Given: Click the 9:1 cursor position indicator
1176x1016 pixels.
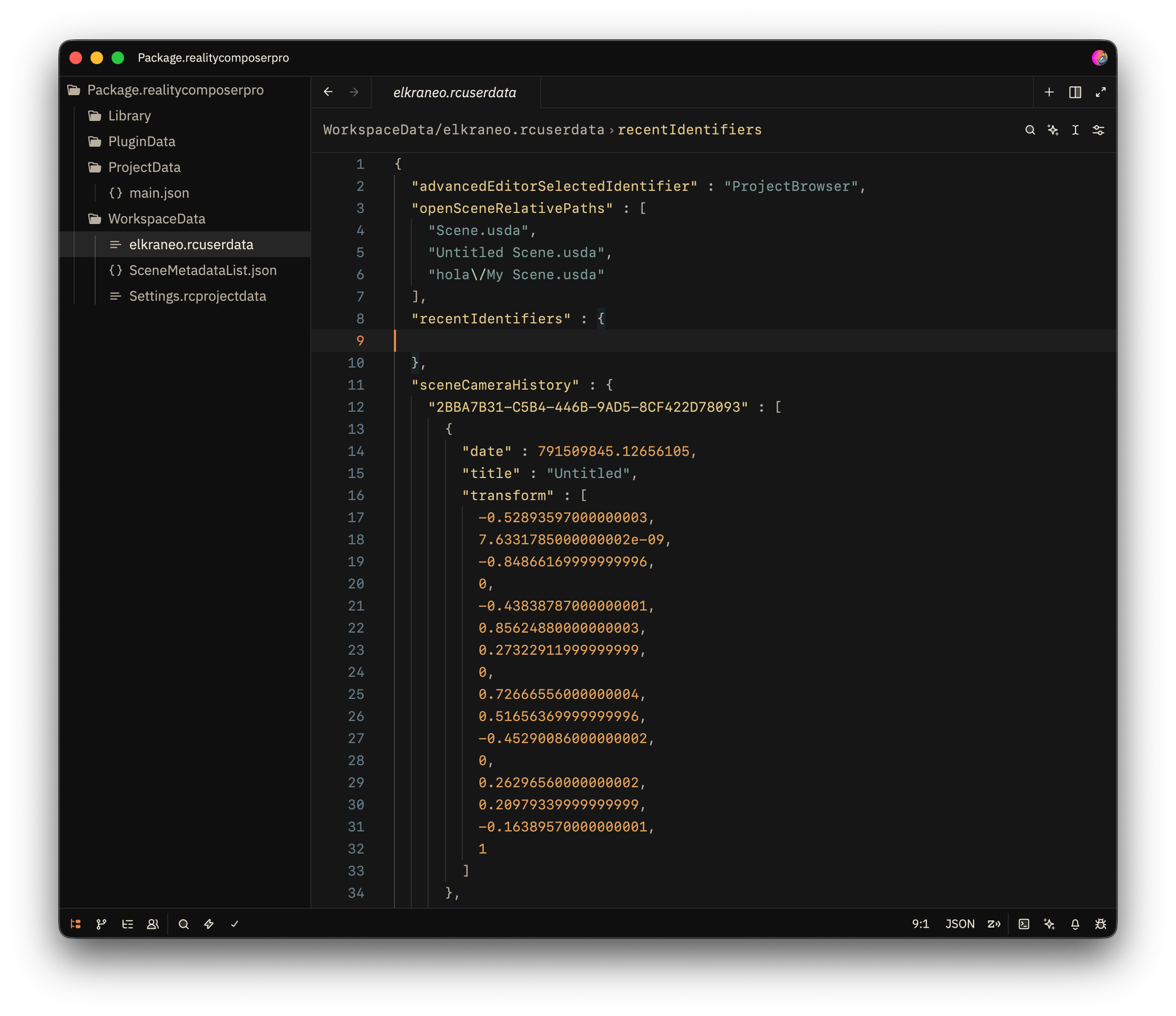Looking at the screenshot, I should click(920, 924).
